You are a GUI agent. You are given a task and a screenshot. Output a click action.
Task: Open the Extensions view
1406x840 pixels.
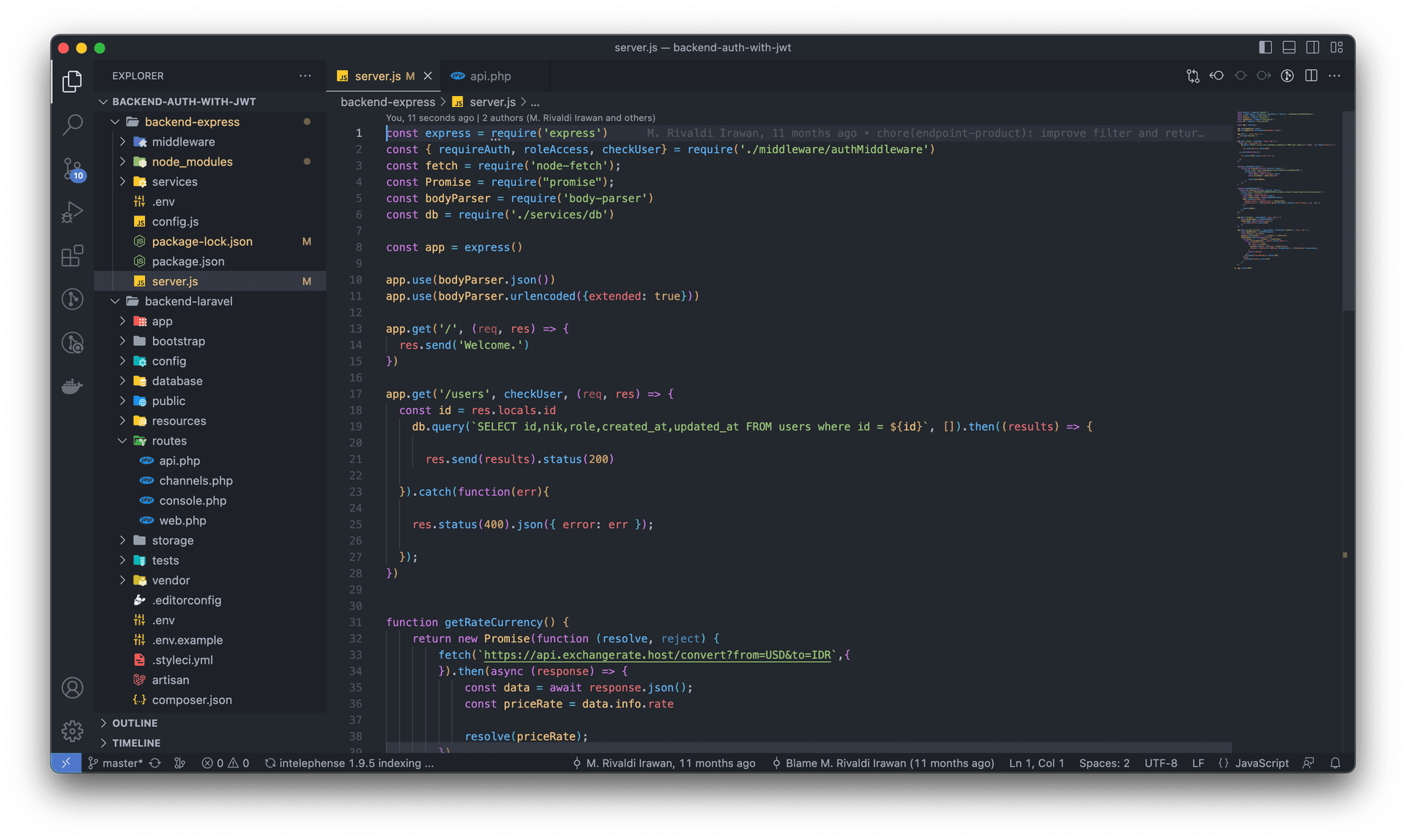72,256
